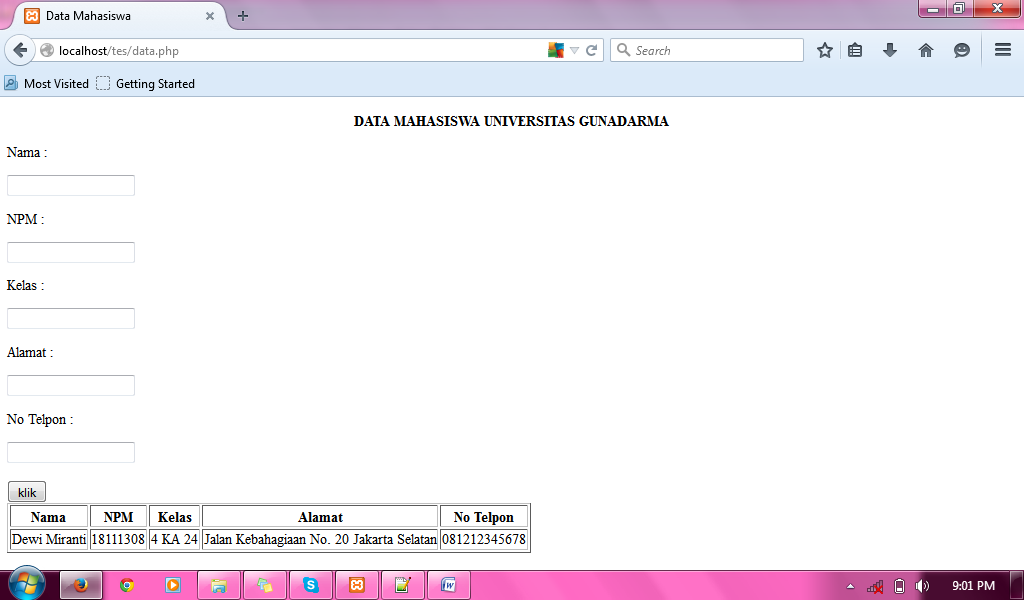Reload the page with the refresh icon
1024x600 pixels.
coord(592,50)
